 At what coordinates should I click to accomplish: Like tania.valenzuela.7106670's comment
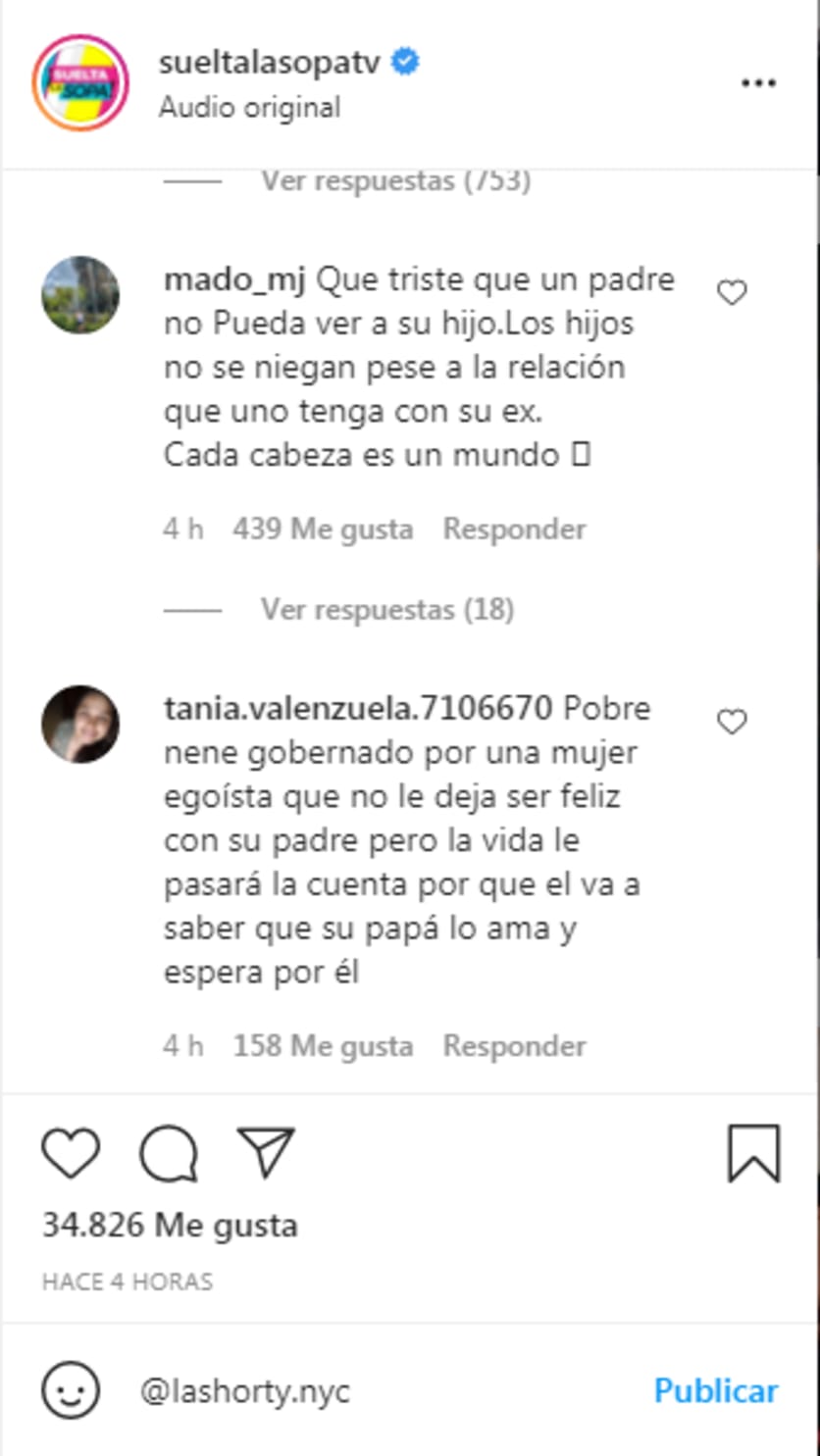[732, 723]
